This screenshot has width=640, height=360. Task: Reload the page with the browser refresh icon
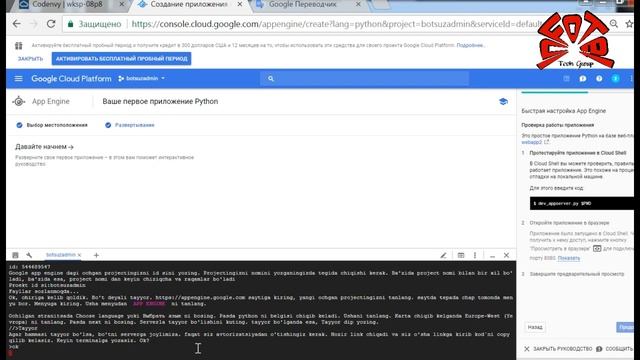51,24
